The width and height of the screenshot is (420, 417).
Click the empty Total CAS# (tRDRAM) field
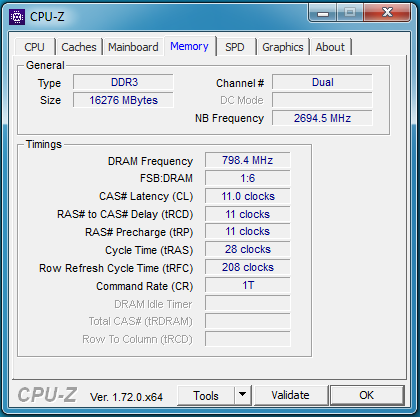coord(248,321)
